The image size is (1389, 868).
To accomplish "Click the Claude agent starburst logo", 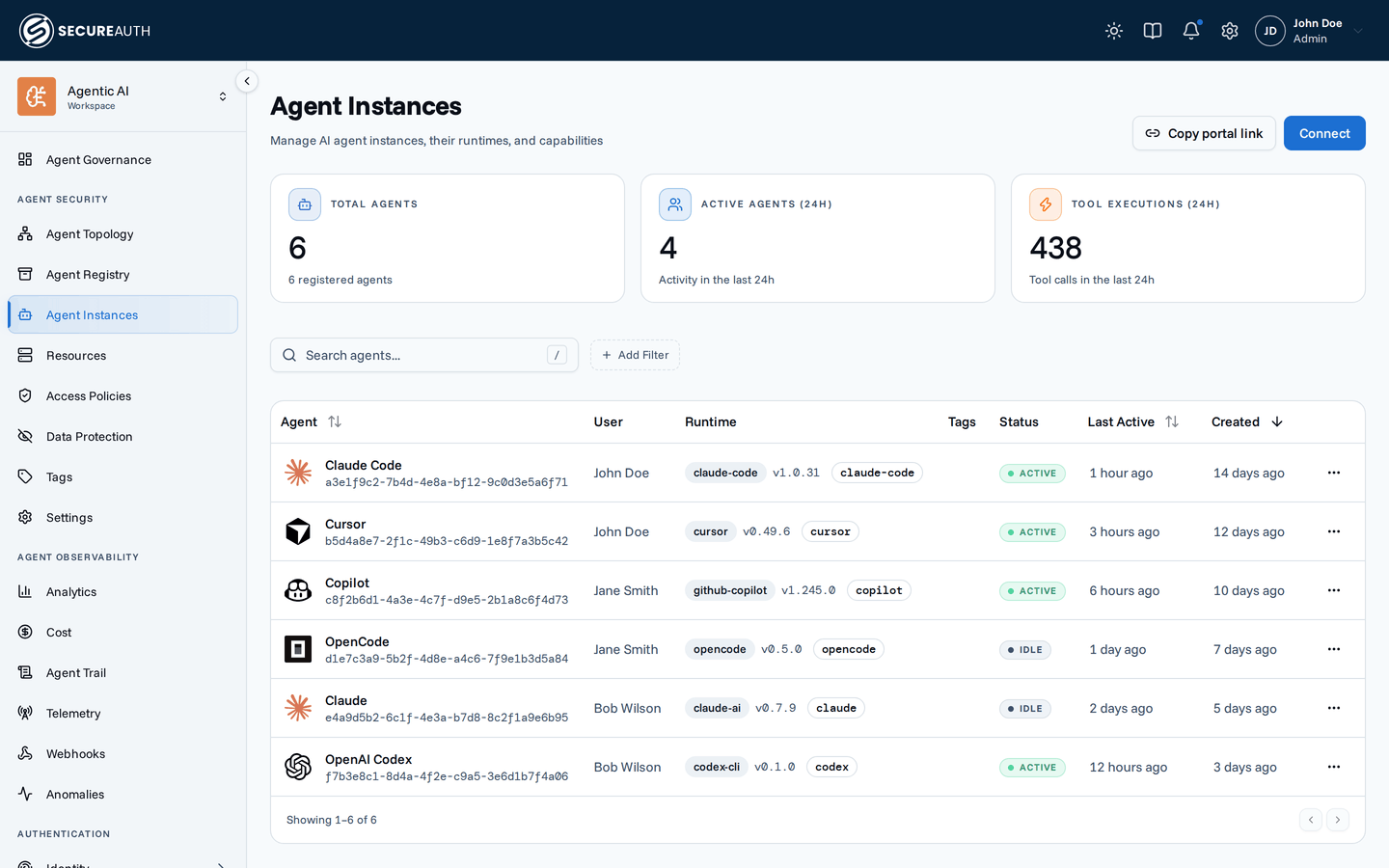I will point(298,708).
